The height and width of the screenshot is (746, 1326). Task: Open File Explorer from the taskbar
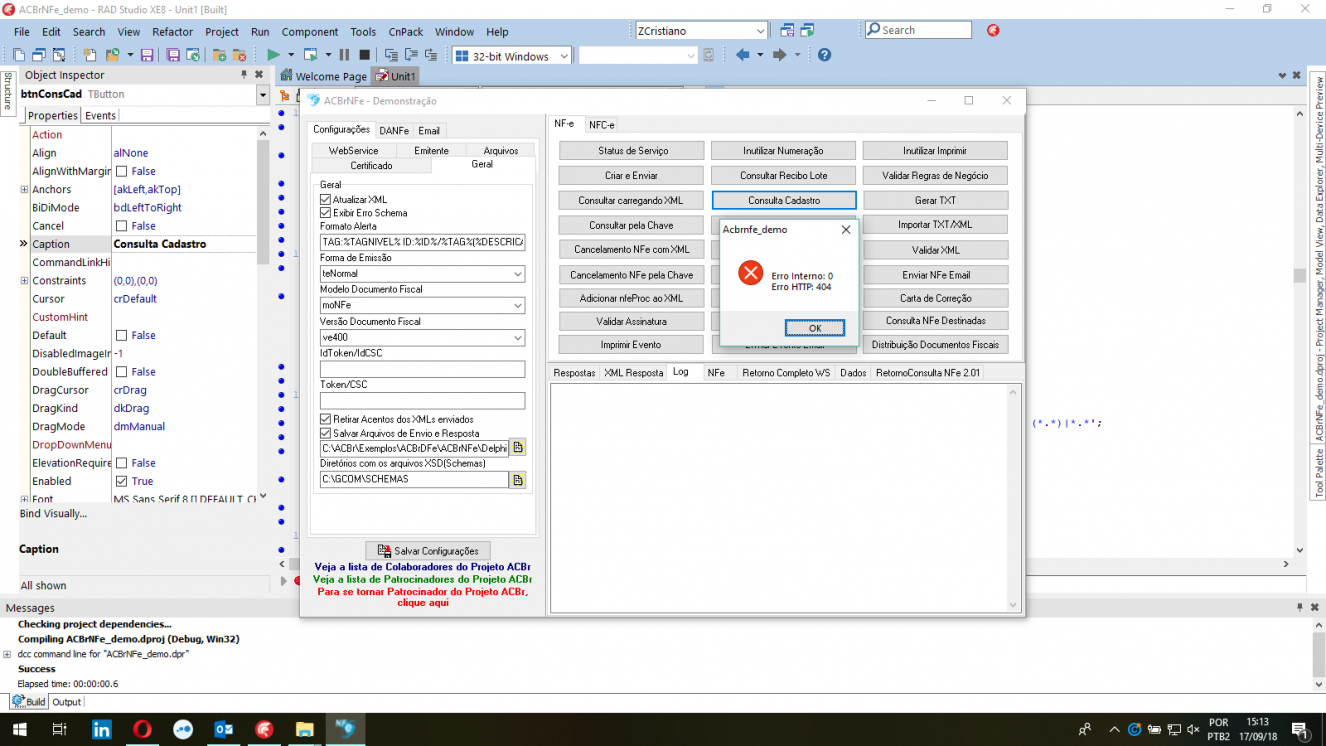tap(304, 729)
